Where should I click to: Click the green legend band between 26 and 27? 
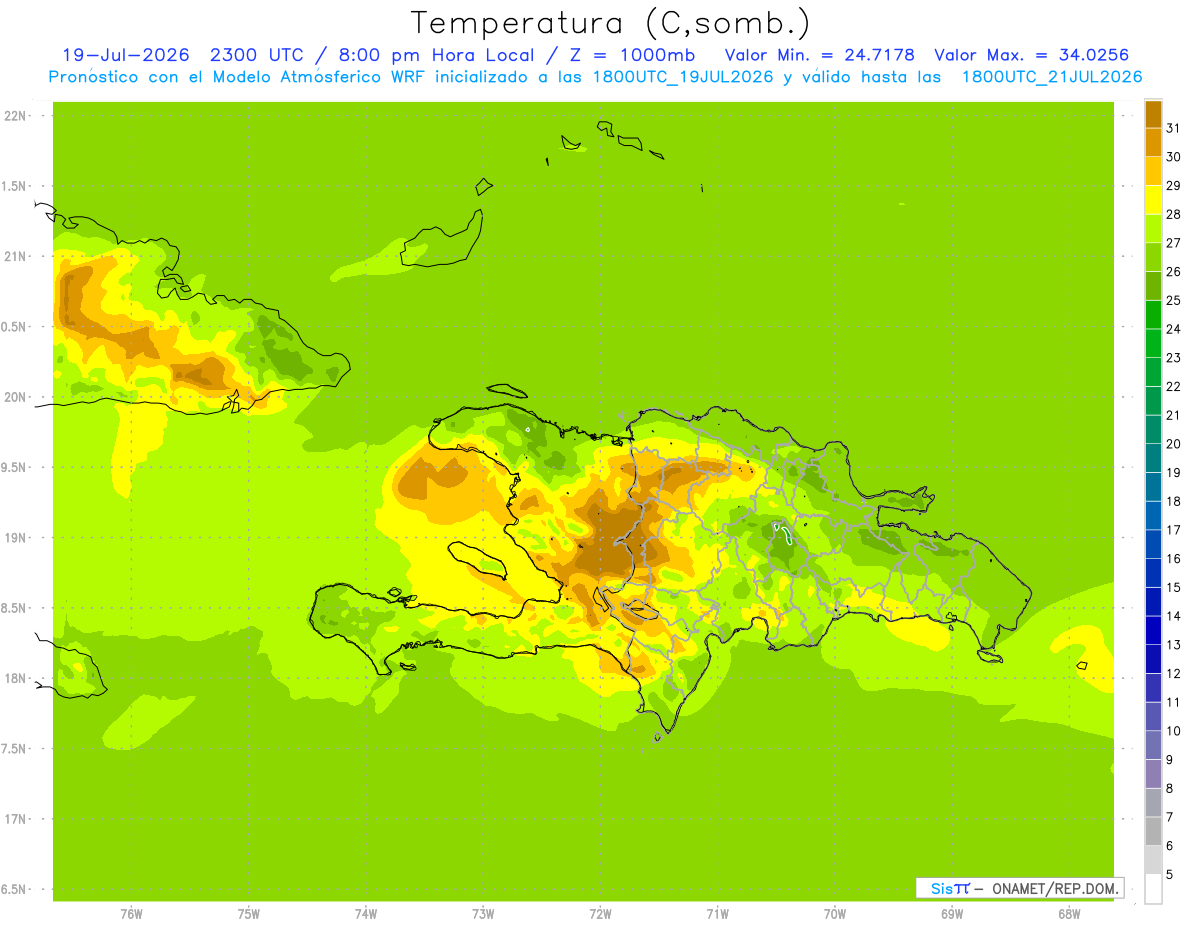(1153, 257)
